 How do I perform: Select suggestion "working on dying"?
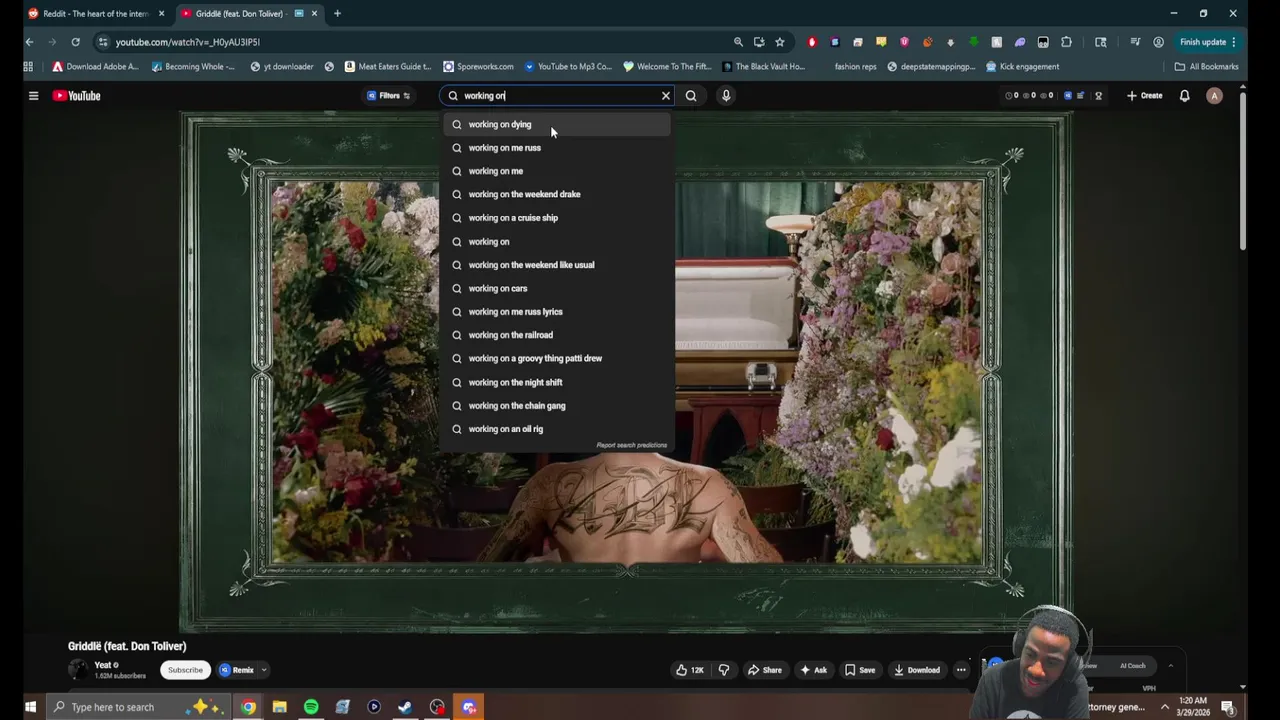click(557, 125)
